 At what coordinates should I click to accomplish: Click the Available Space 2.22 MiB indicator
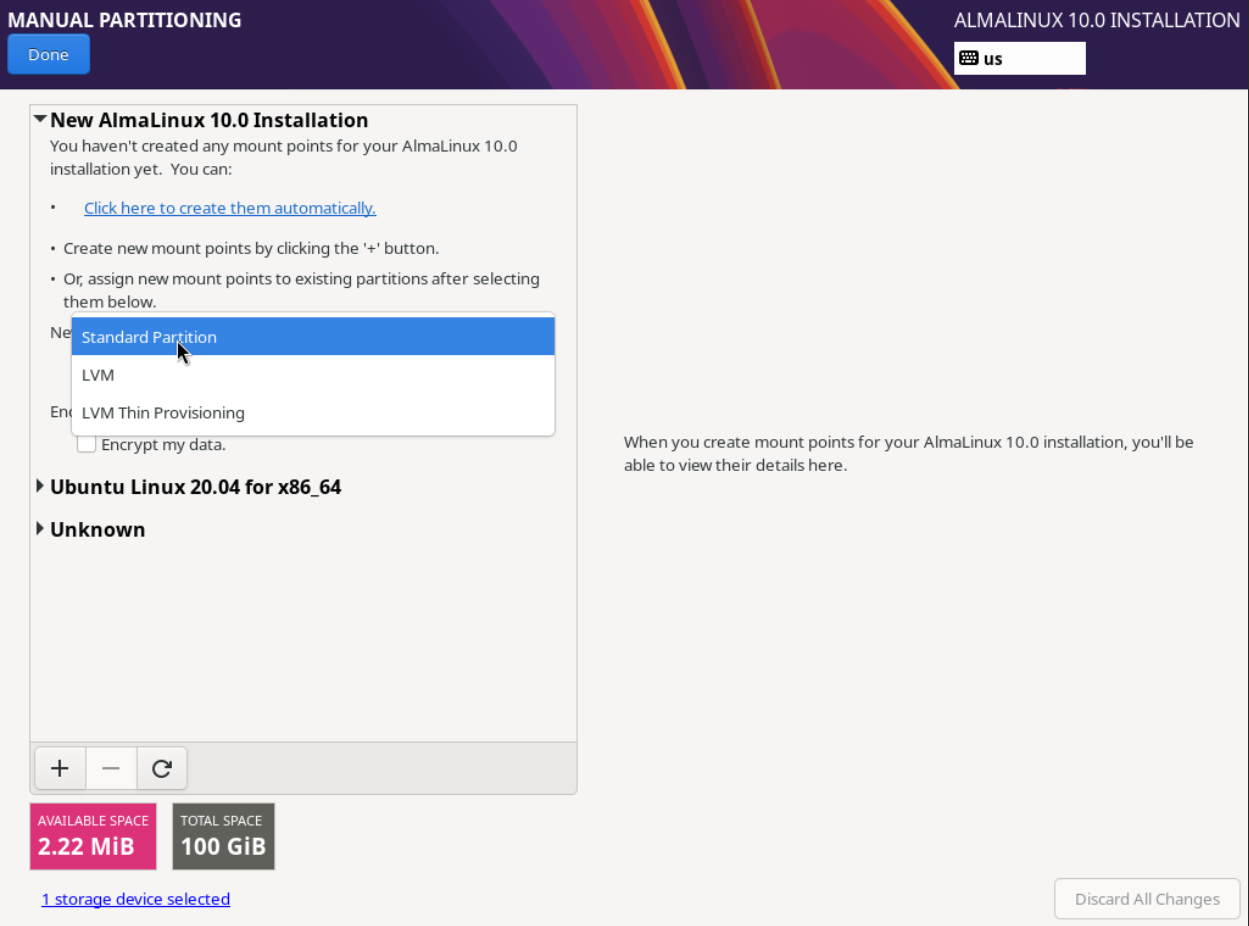pyautogui.click(x=93, y=836)
